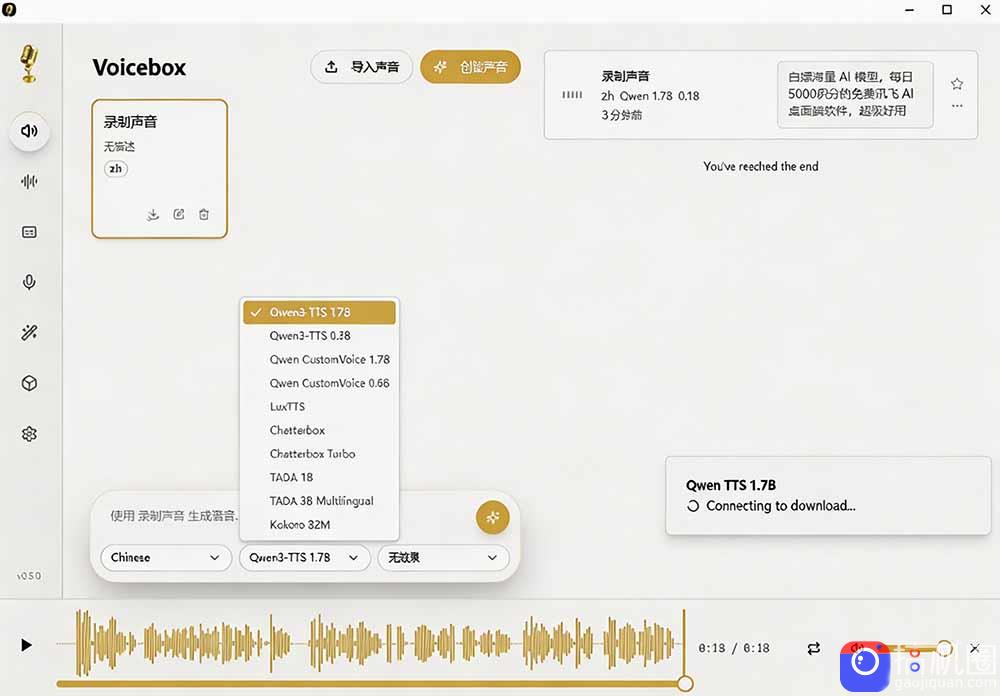Open the 无效果 effects dropdown
Viewport: 1000px width, 696px height.
(443, 558)
